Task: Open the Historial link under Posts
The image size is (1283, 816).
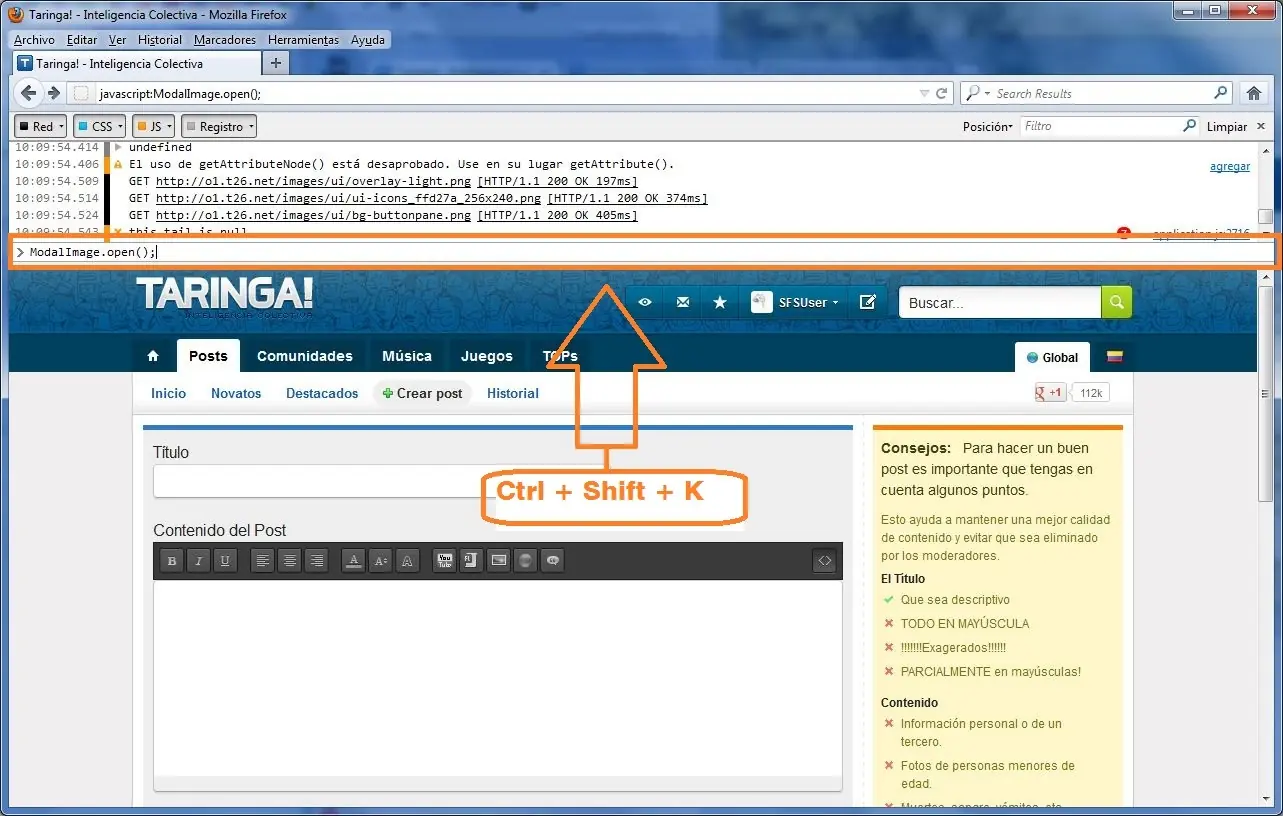Action: pos(513,393)
